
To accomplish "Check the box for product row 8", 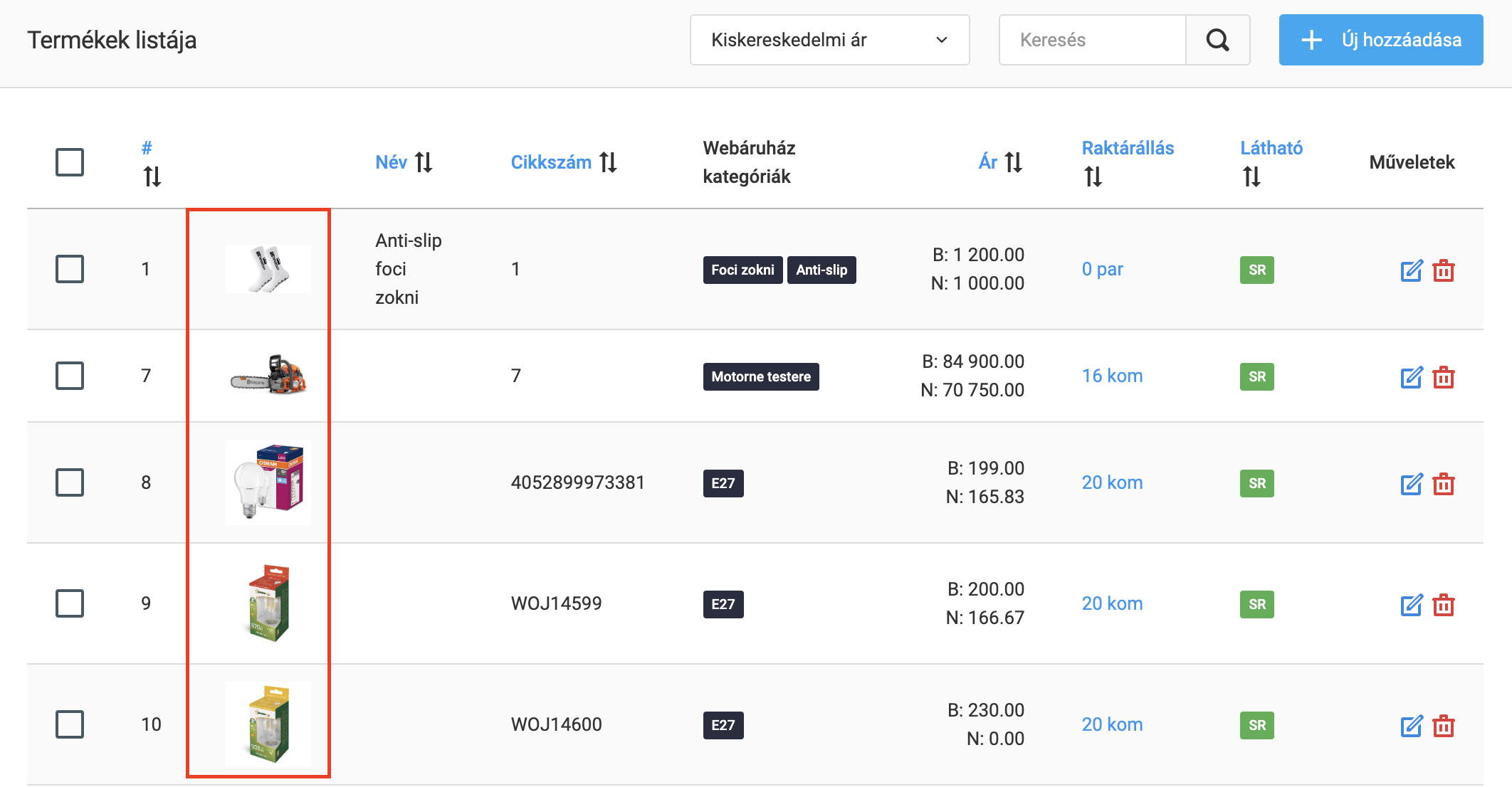I will tap(70, 482).
